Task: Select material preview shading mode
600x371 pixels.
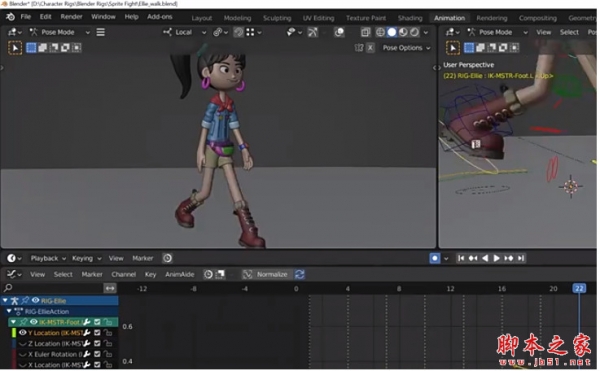Action: [403, 32]
